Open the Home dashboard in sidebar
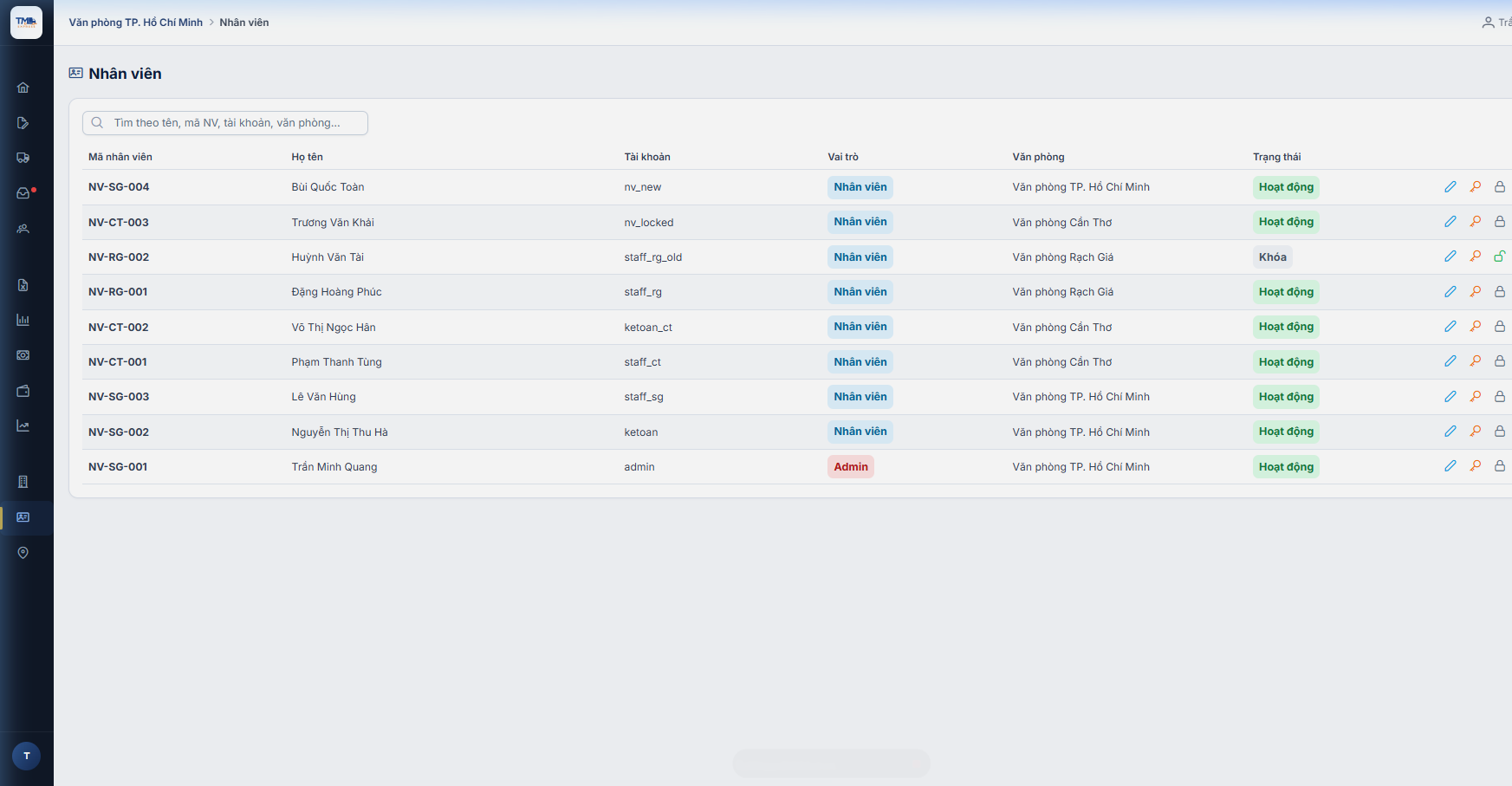Screen dimensions: 1512x786 click(x=23, y=88)
